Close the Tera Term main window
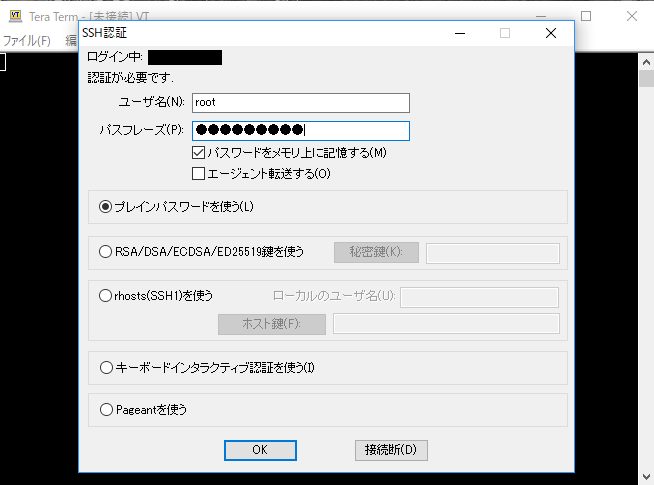654x485 pixels. pyautogui.click(x=632, y=16)
